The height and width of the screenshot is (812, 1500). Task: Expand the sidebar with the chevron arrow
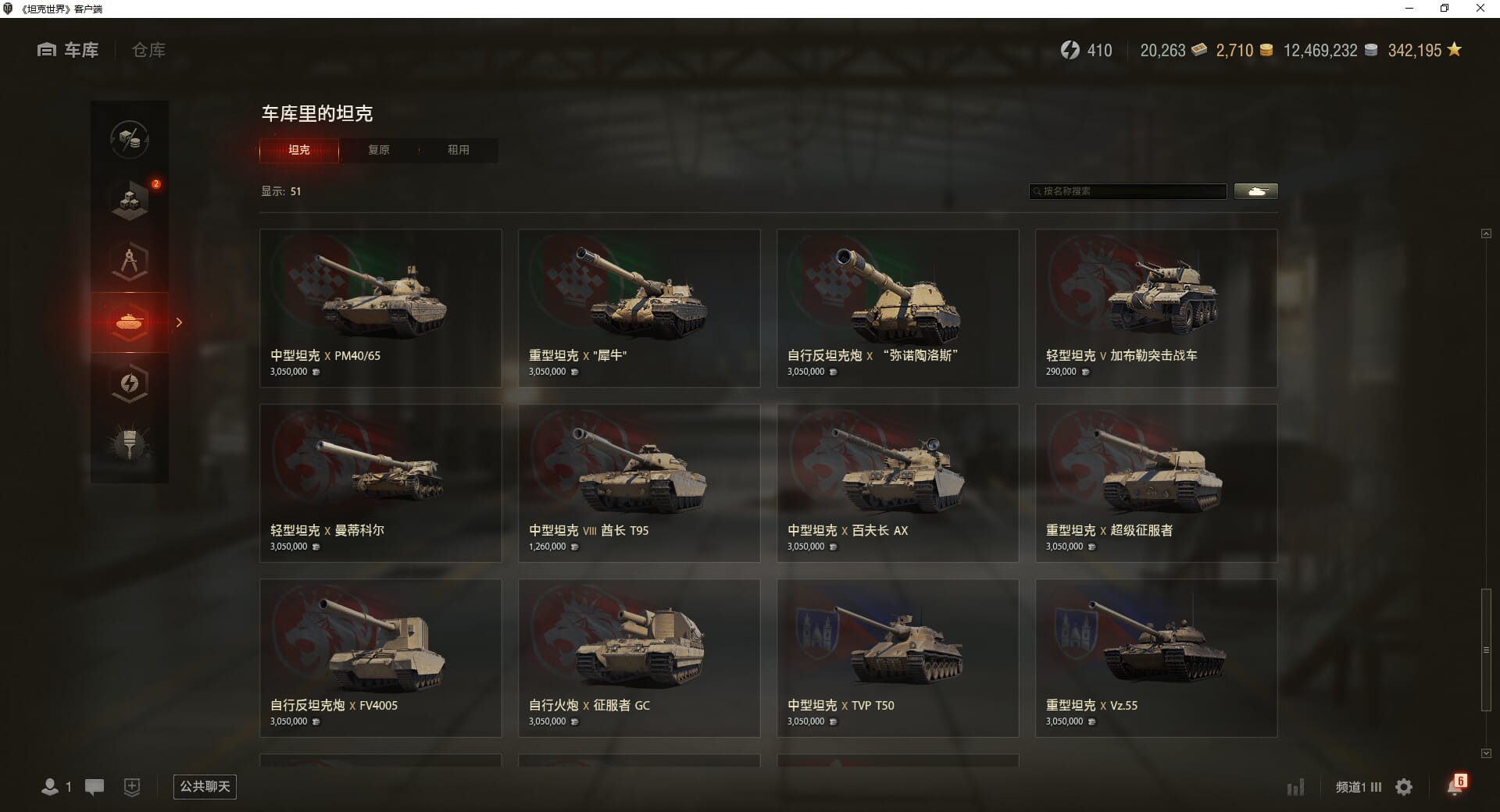[179, 322]
